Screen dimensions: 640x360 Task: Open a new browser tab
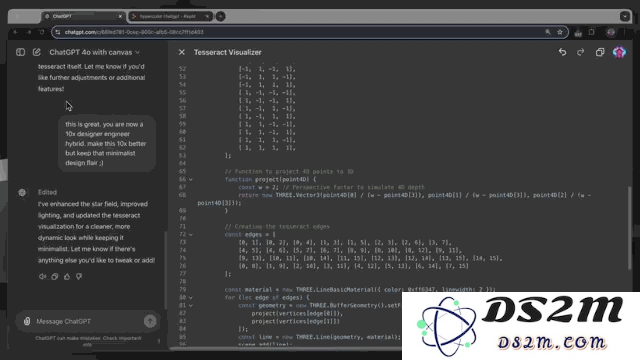coord(220,16)
